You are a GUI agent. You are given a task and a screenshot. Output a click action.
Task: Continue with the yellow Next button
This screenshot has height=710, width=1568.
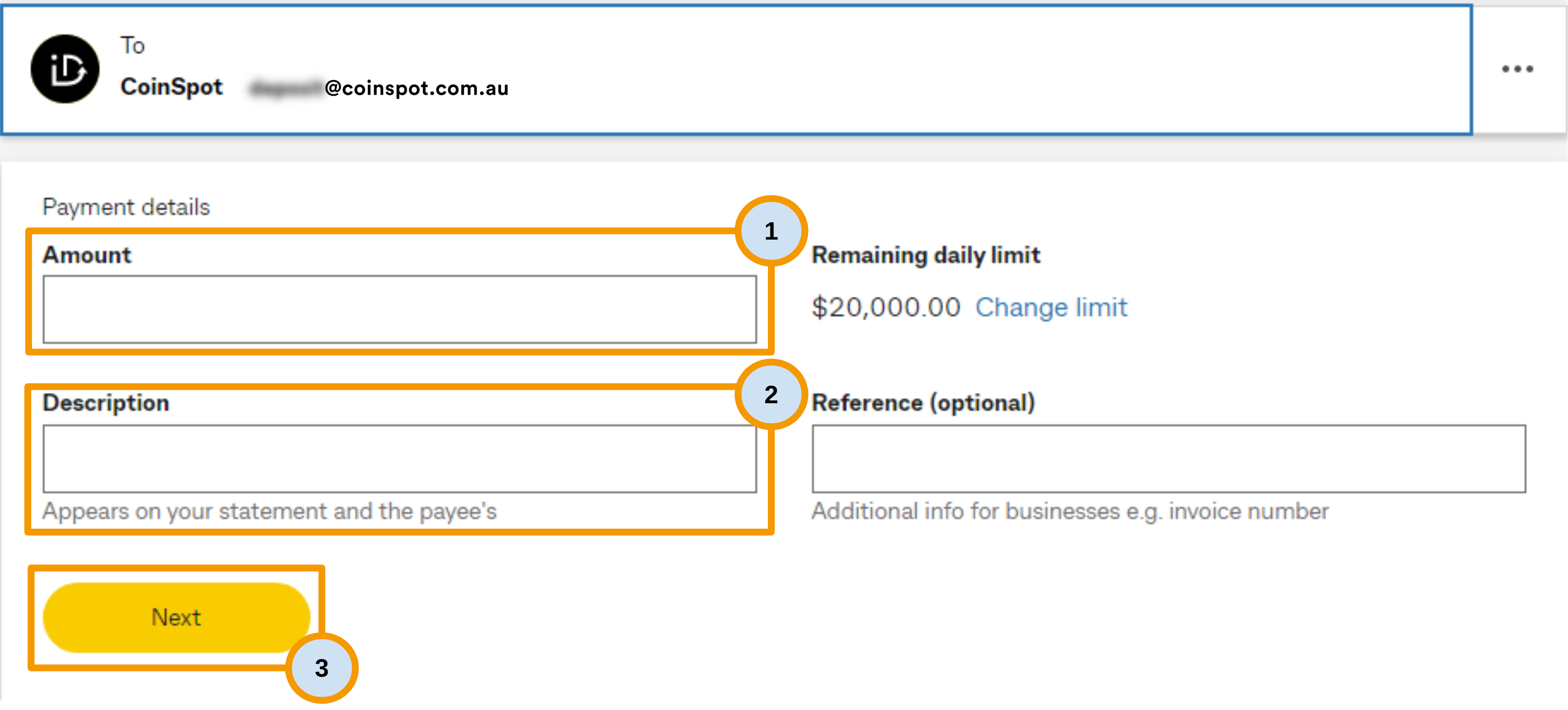176,618
